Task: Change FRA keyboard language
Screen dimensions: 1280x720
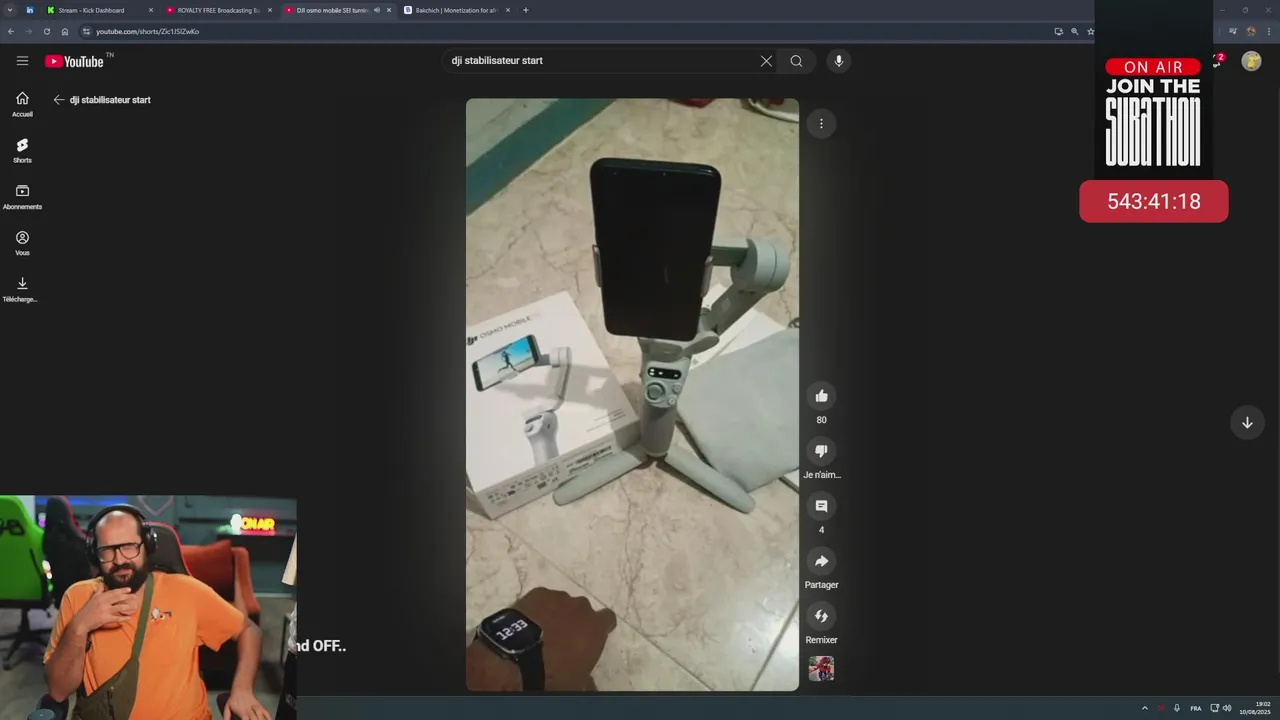Action: click(x=1196, y=708)
